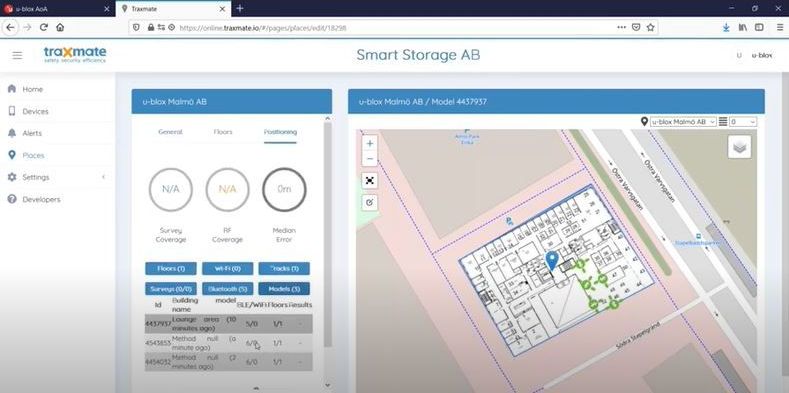Open Devices in the sidebar
Screen dimensions: 789x393
click(x=35, y=111)
